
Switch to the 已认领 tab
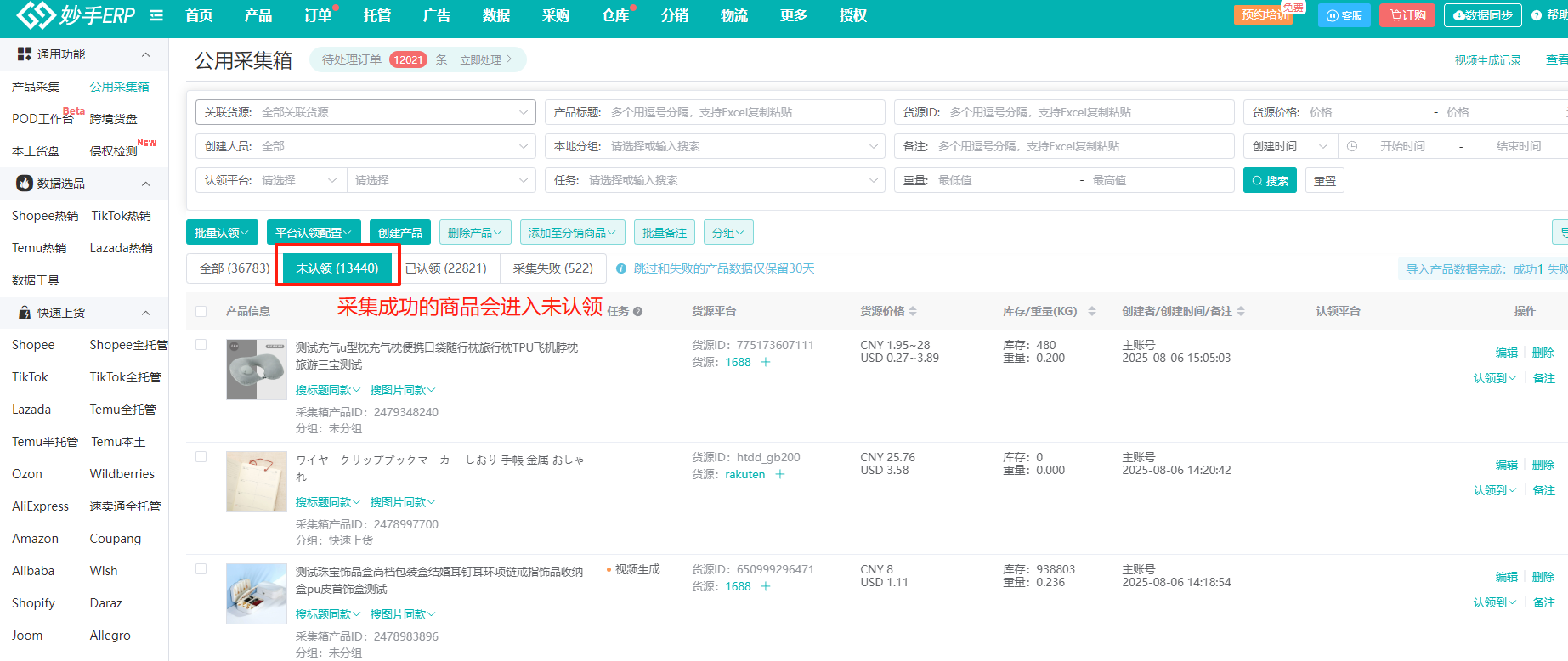[445, 268]
